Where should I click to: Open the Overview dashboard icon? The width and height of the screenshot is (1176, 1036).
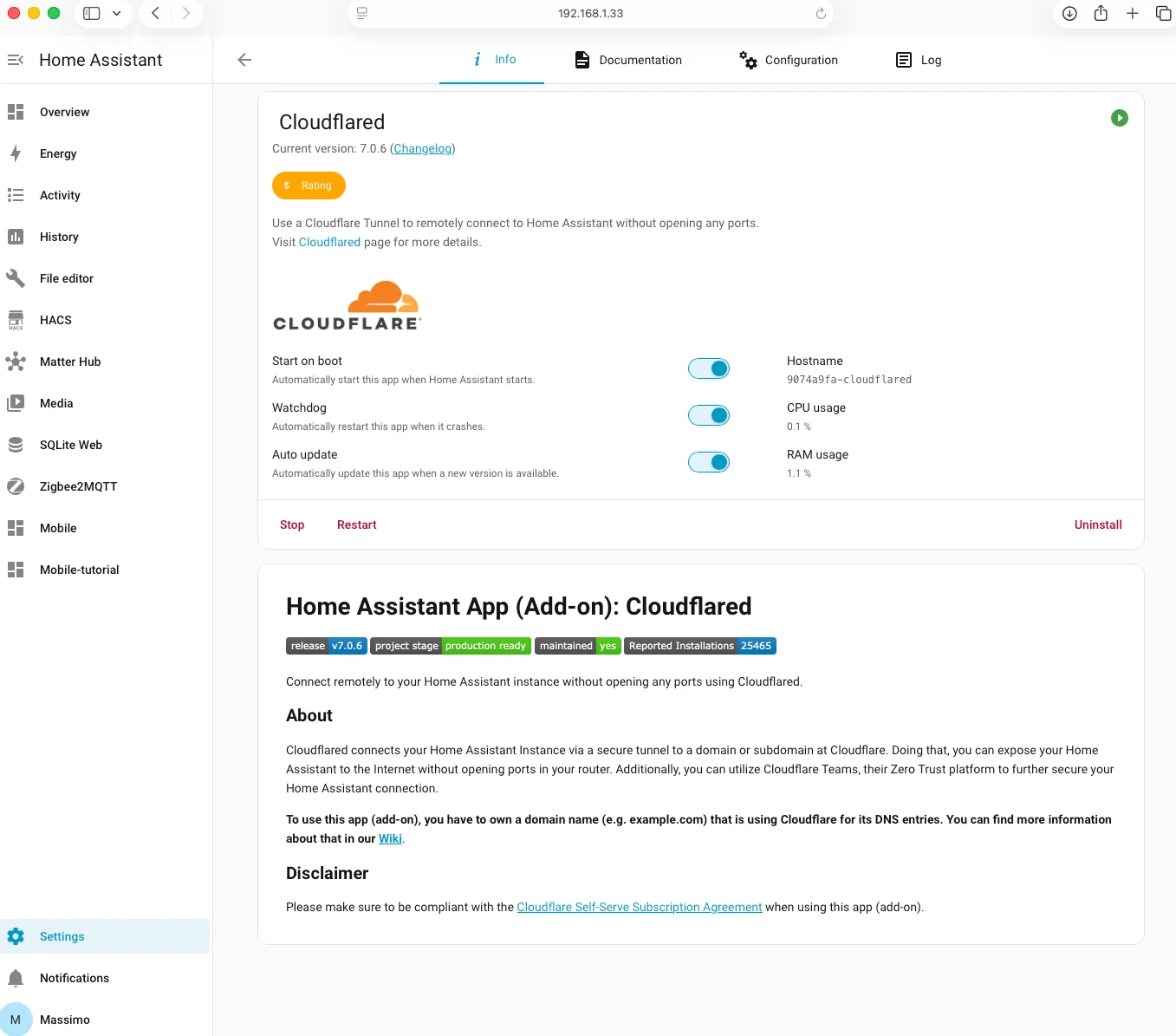click(16, 112)
